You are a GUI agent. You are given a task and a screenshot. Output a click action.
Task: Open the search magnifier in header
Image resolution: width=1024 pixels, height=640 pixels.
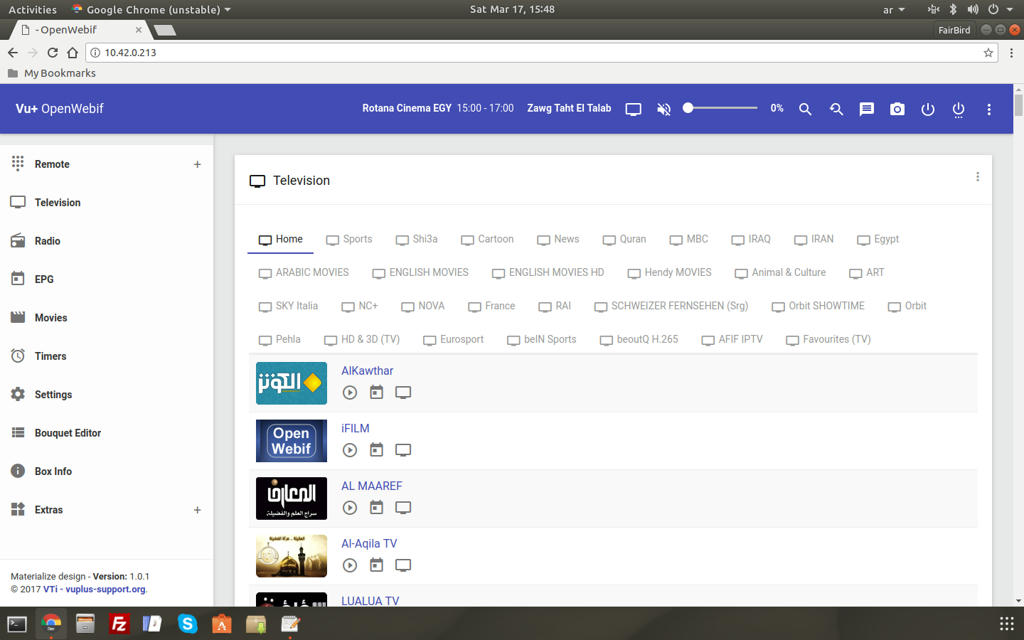[x=805, y=109]
